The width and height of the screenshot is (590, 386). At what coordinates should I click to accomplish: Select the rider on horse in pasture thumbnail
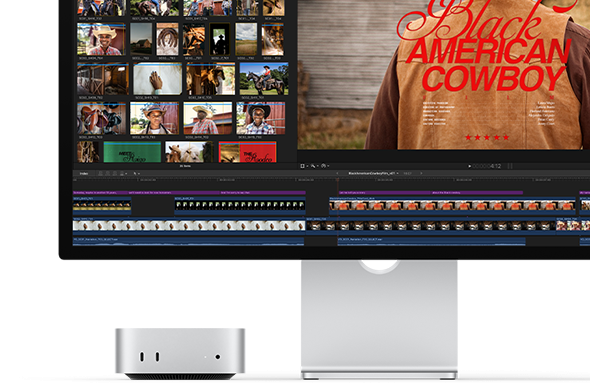click(x=264, y=79)
